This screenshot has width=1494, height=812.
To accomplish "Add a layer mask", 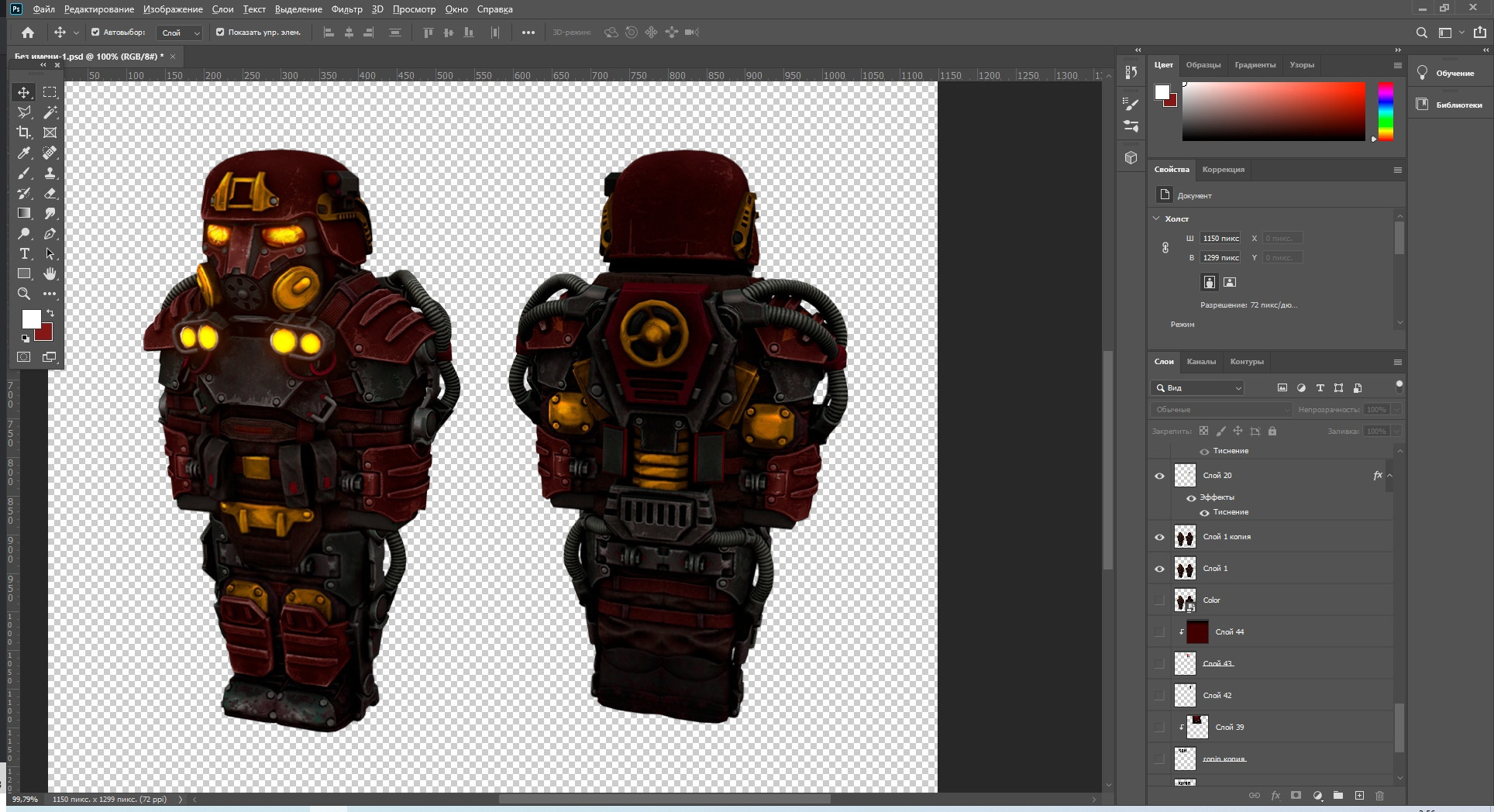I will pyautogui.click(x=1296, y=796).
